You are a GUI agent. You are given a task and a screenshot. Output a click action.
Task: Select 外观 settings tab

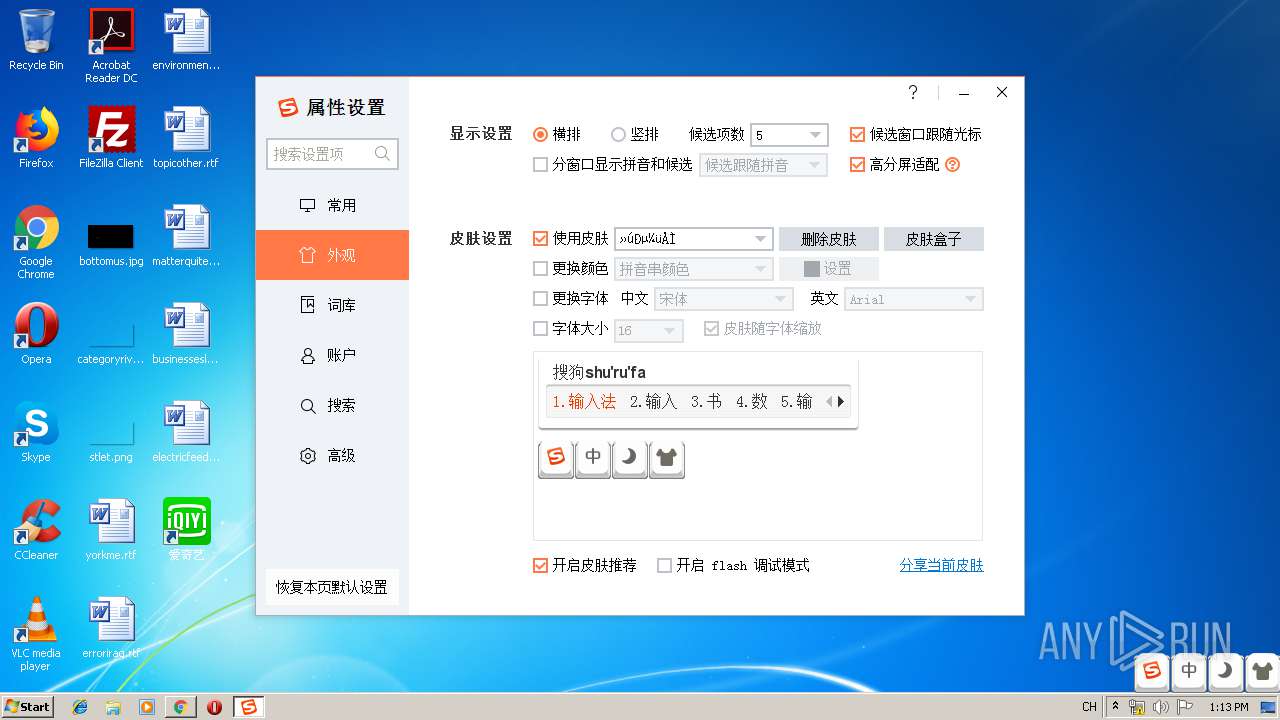tap(332, 255)
